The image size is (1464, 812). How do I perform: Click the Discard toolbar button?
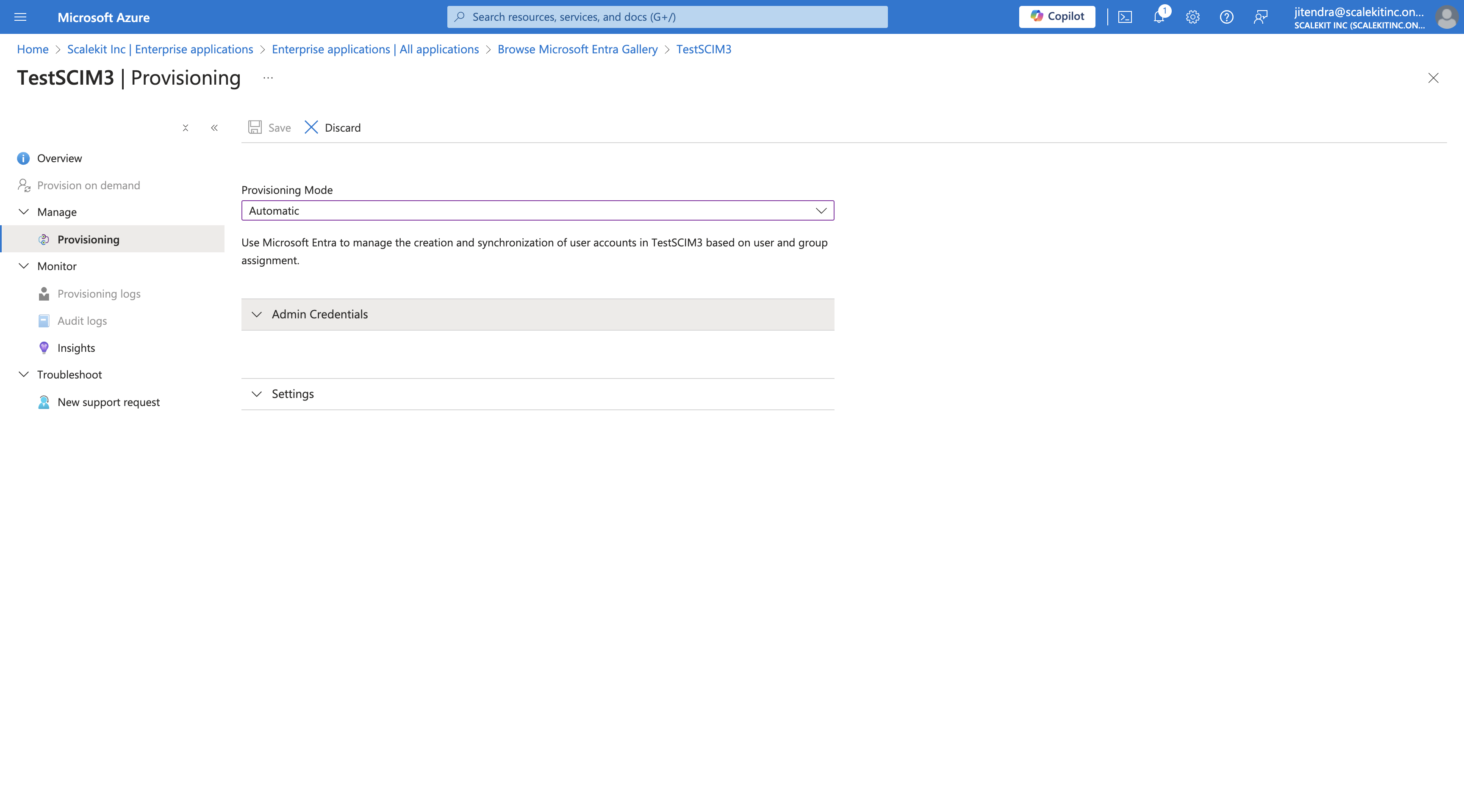(333, 127)
